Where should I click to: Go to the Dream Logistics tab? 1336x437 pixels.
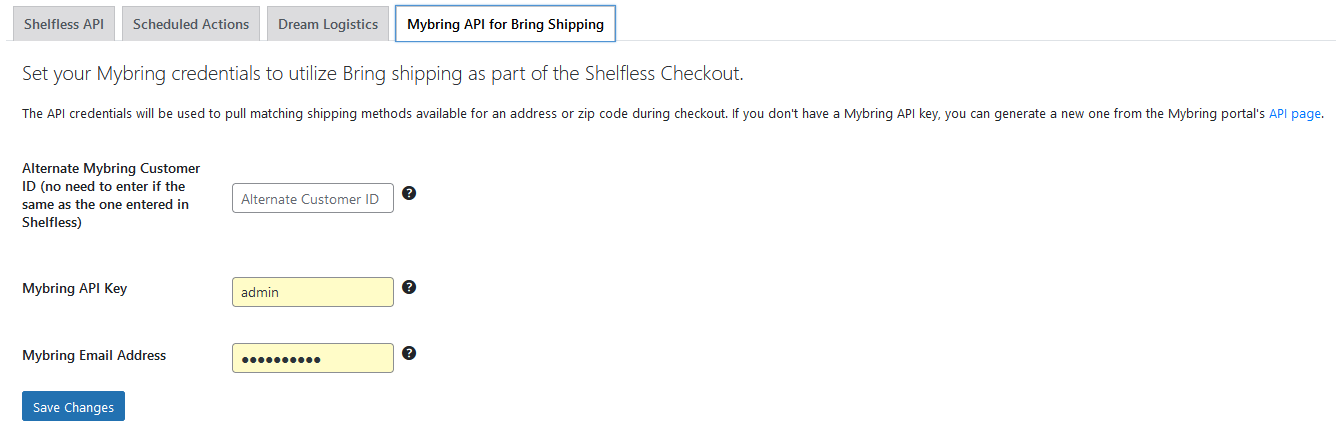point(328,23)
